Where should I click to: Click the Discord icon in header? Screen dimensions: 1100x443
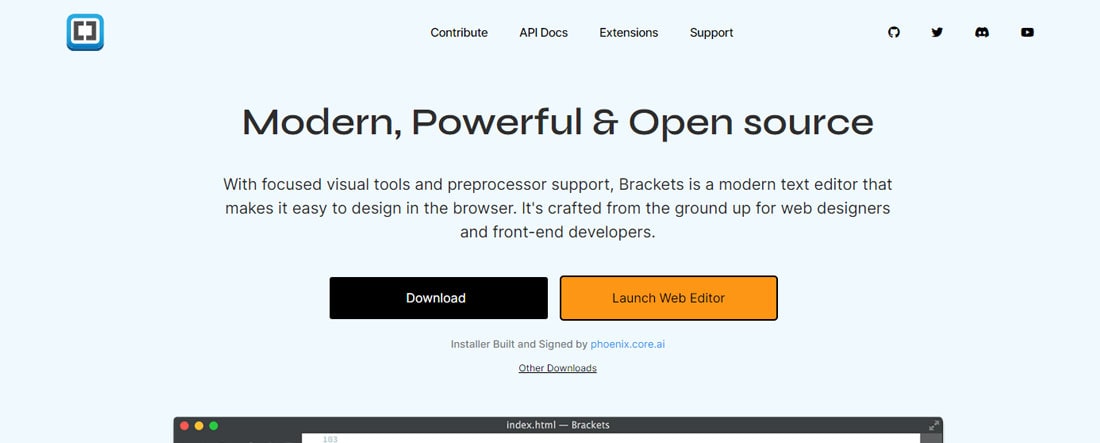[982, 32]
